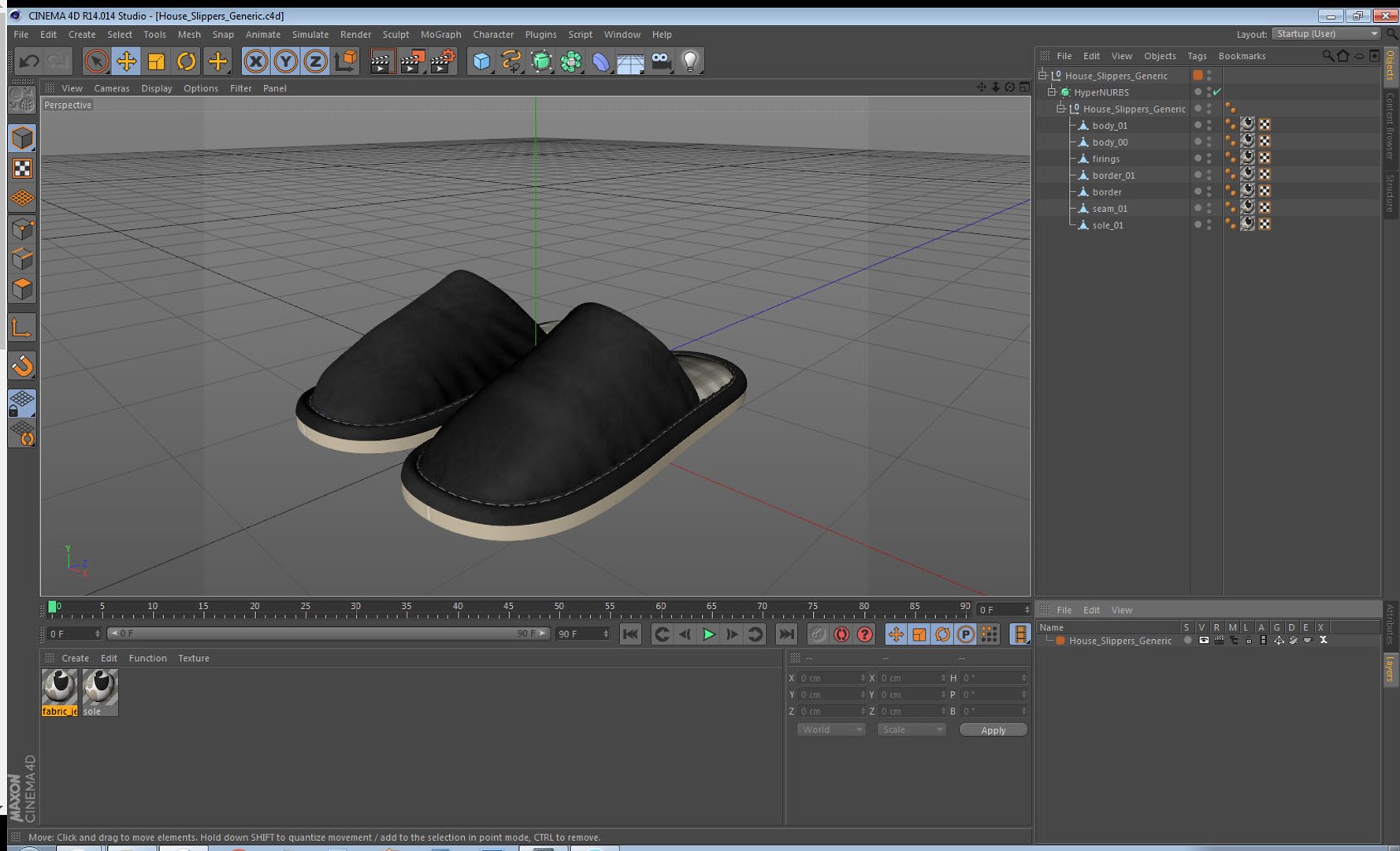Click end frame 90 F field
Screen dimensions: 1400x851
(x=583, y=634)
